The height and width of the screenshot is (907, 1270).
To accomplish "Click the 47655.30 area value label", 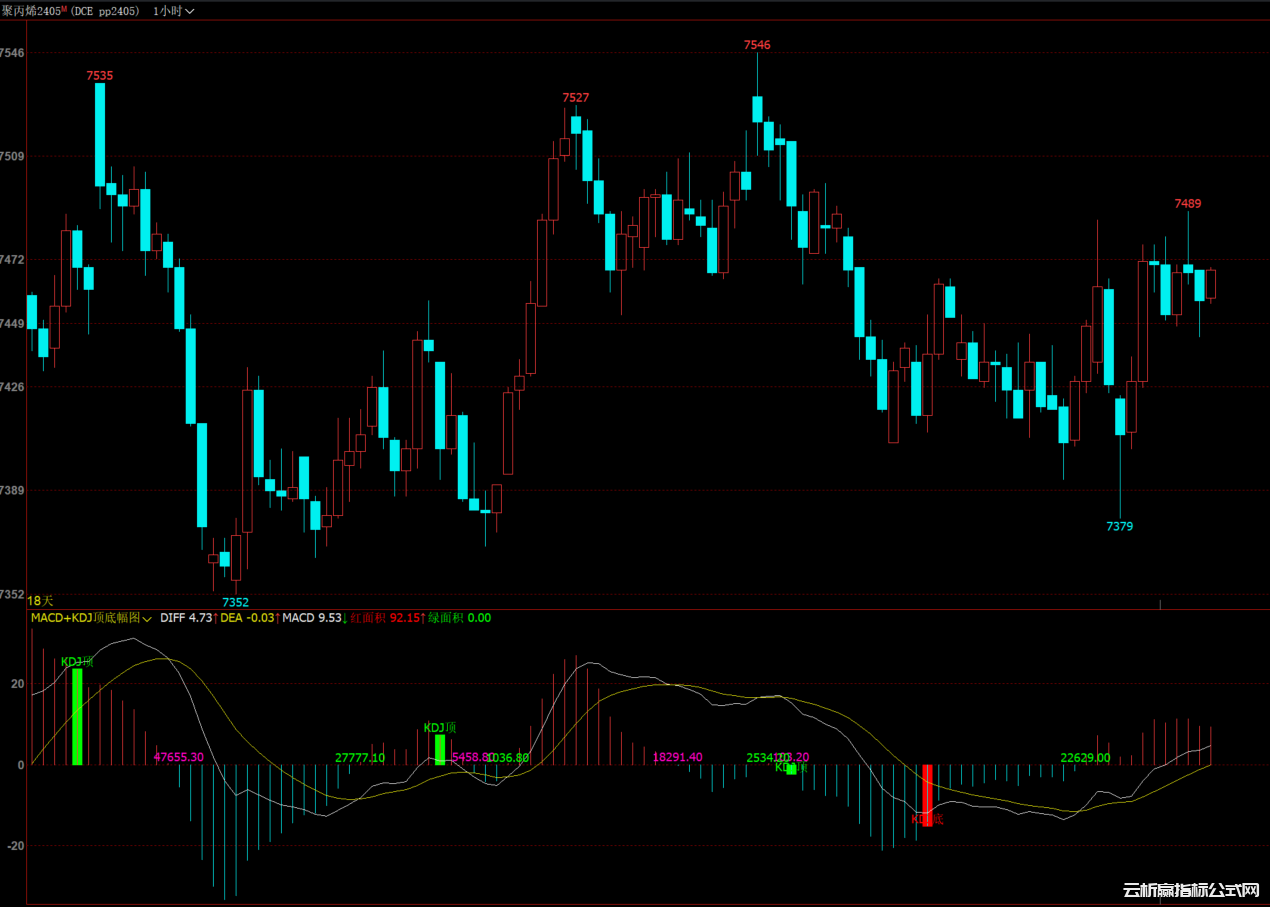I will [179, 758].
